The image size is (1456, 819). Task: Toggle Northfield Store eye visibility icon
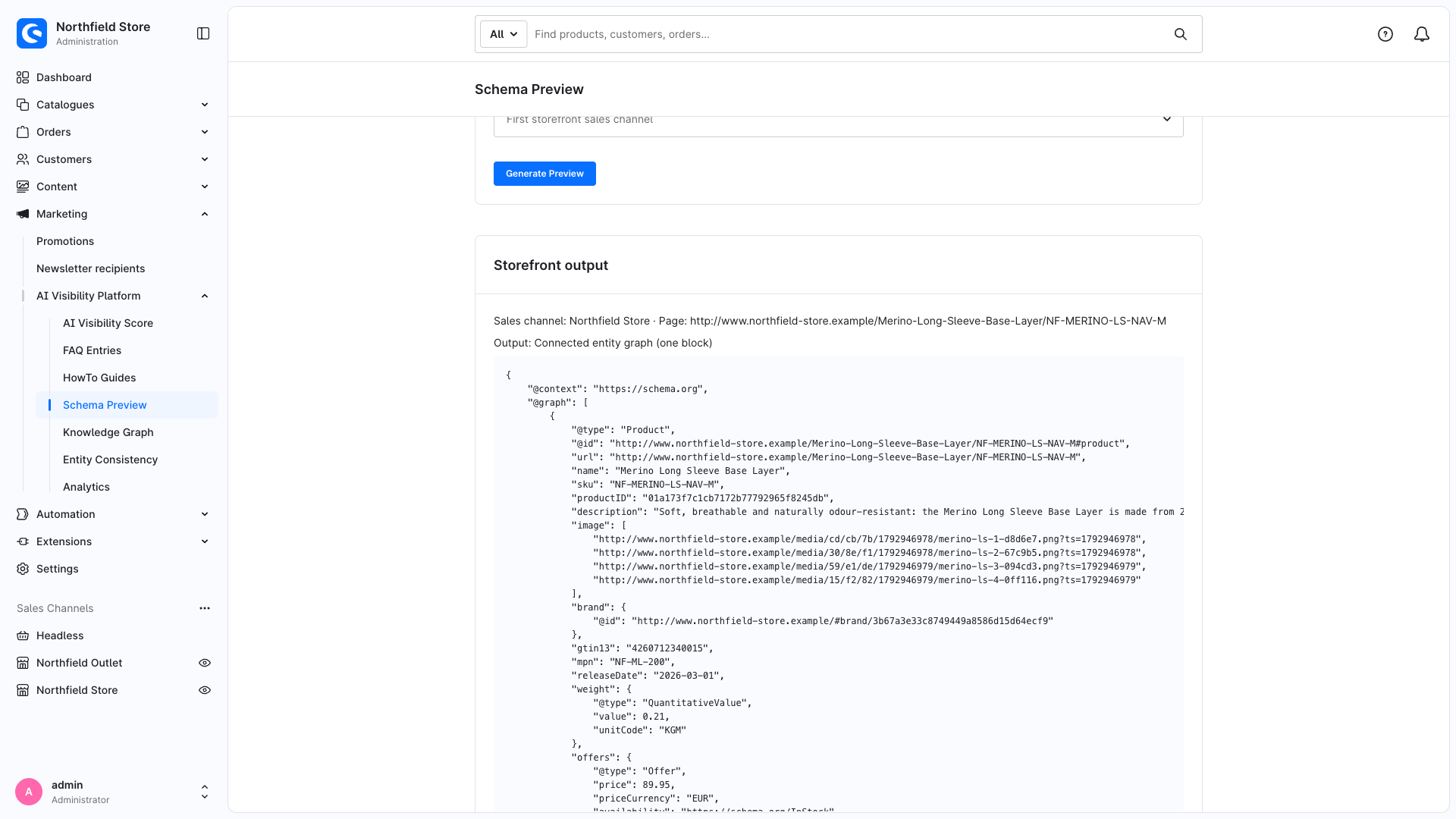tap(205, 690)
